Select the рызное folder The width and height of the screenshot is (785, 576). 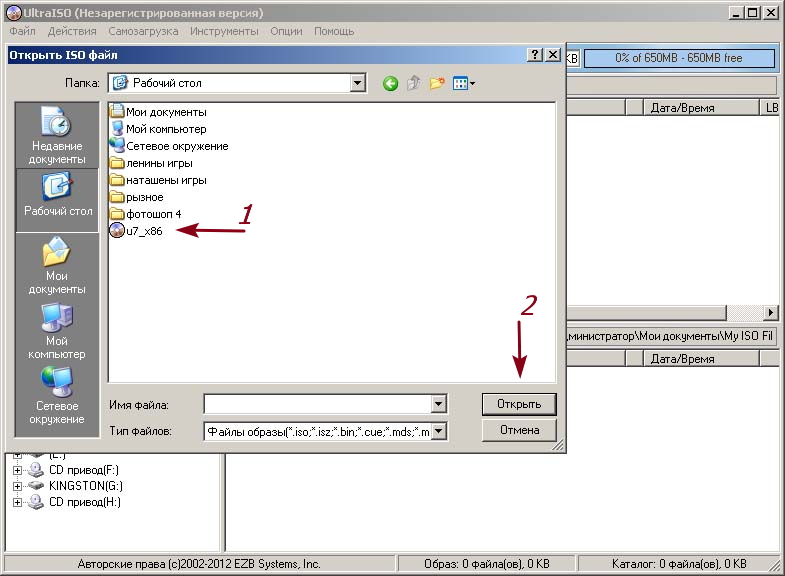[x=136, y=197]
